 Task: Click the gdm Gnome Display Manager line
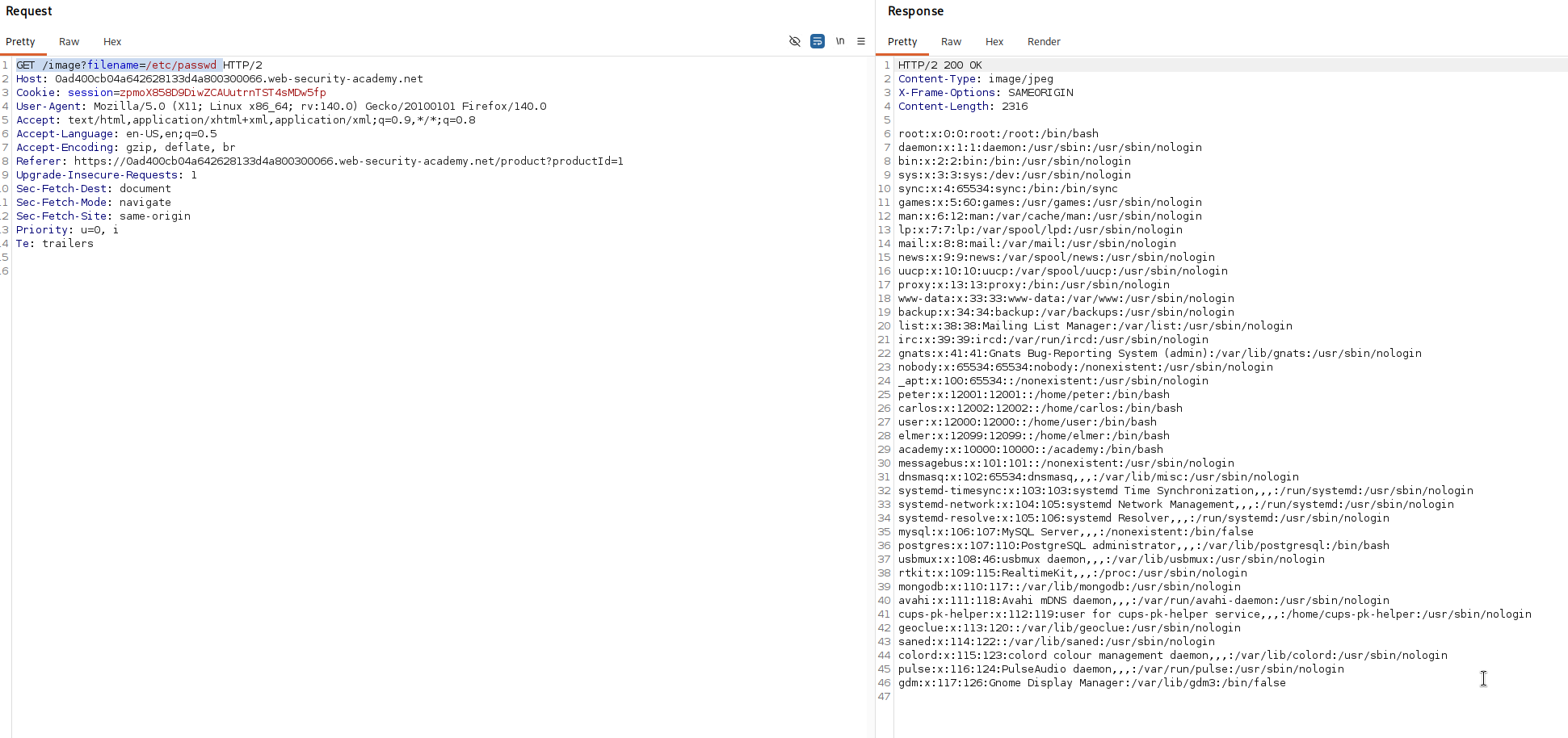point(1092,683)
